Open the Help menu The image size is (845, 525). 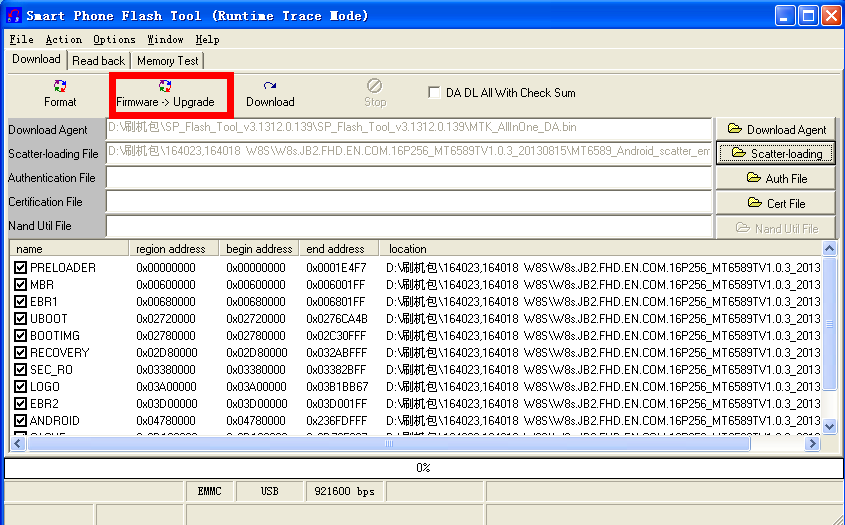click(x=207, y=39)
